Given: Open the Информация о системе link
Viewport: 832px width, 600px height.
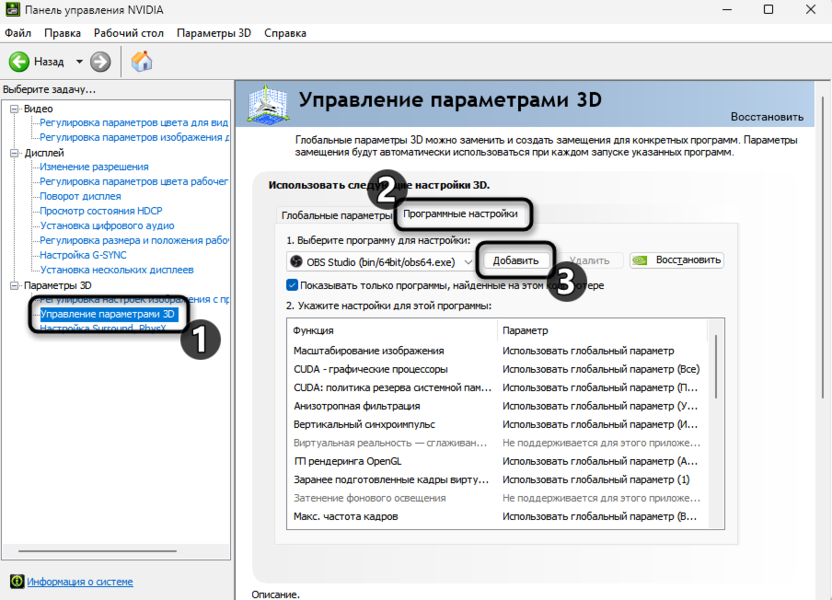Looking at the screenshot, I should [x=79, y=581].
